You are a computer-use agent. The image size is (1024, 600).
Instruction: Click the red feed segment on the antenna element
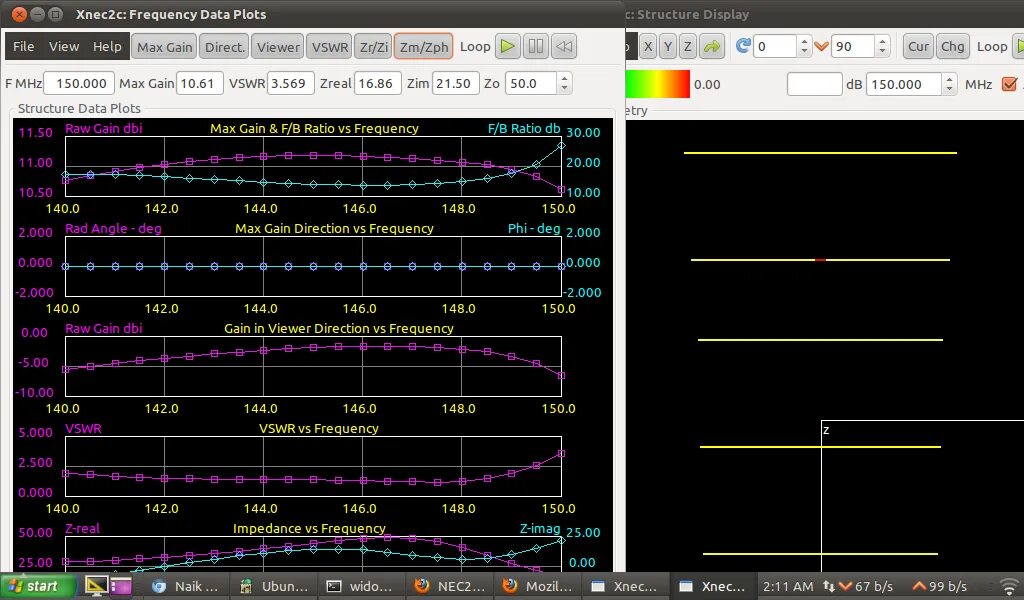point(820,260)
